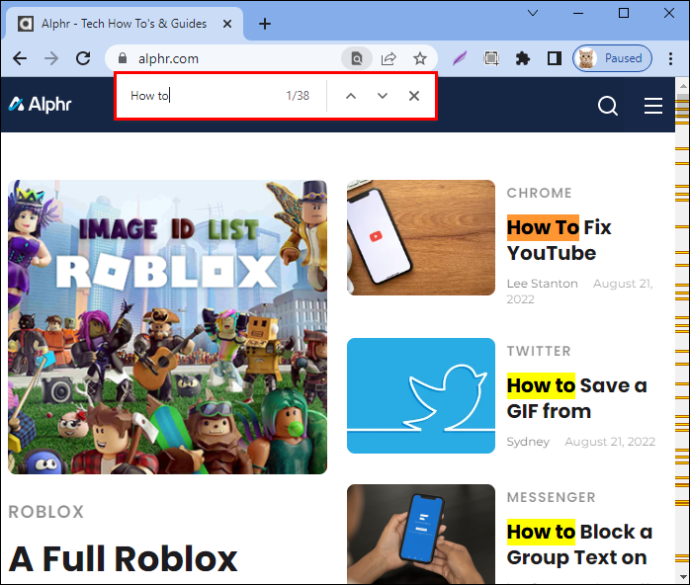Bookmark this tab with the star
The height and width of the screenshot is (585, 690).
point(420,58)
